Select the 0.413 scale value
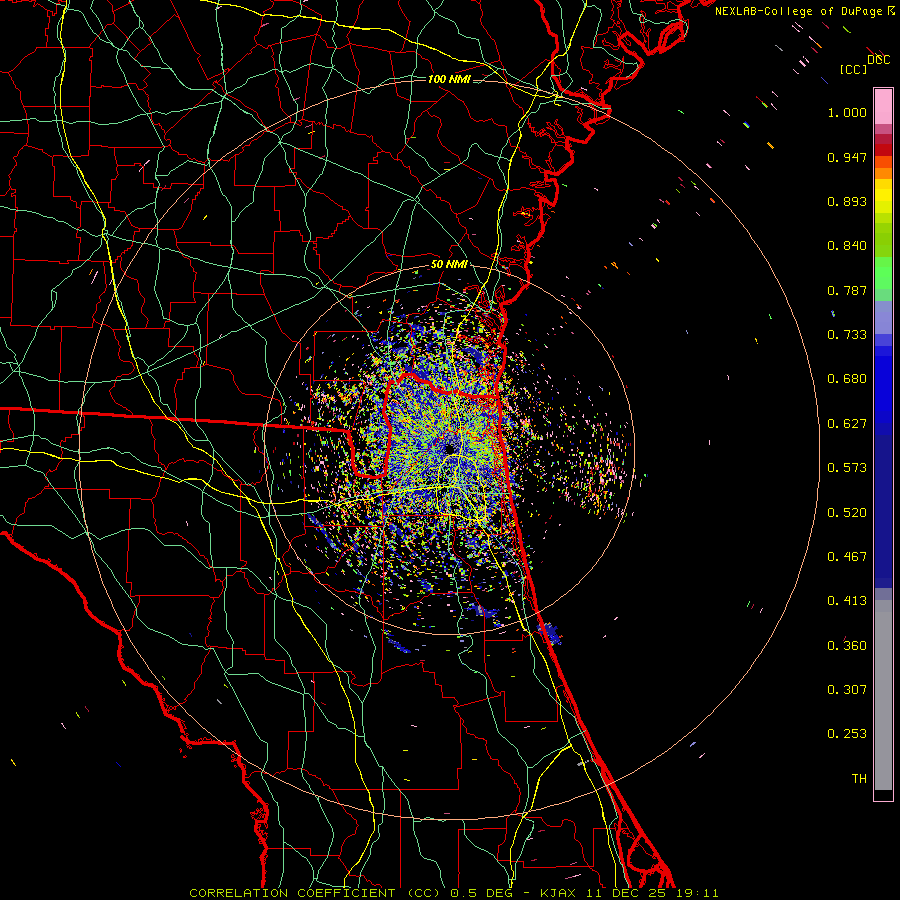This screenshot has height=900, width=900. pos(847,601)
